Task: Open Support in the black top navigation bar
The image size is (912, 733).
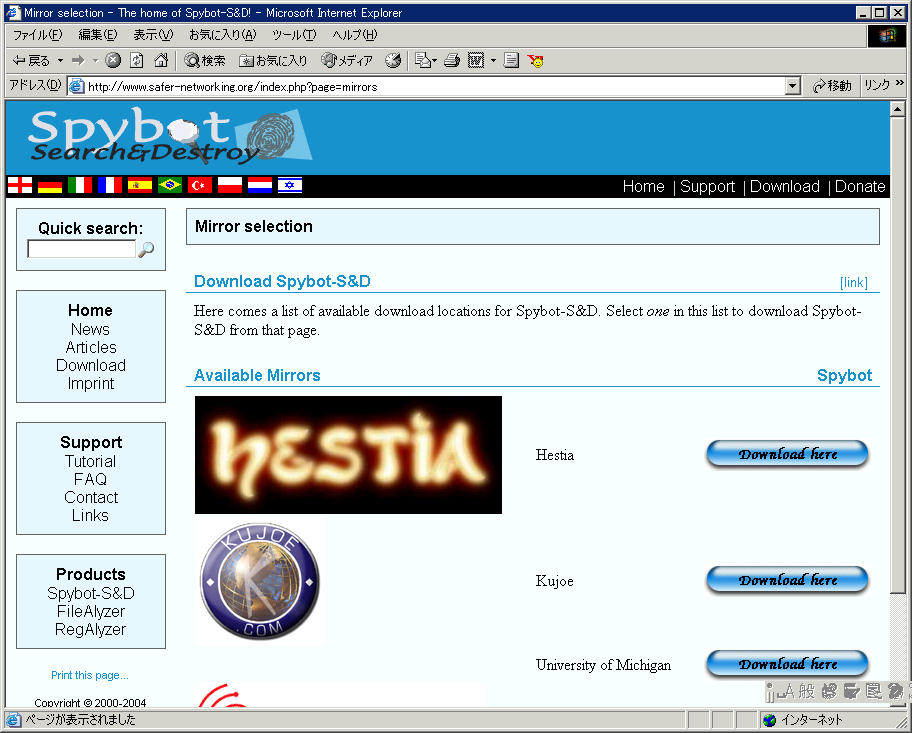Action: click(707, 186)
